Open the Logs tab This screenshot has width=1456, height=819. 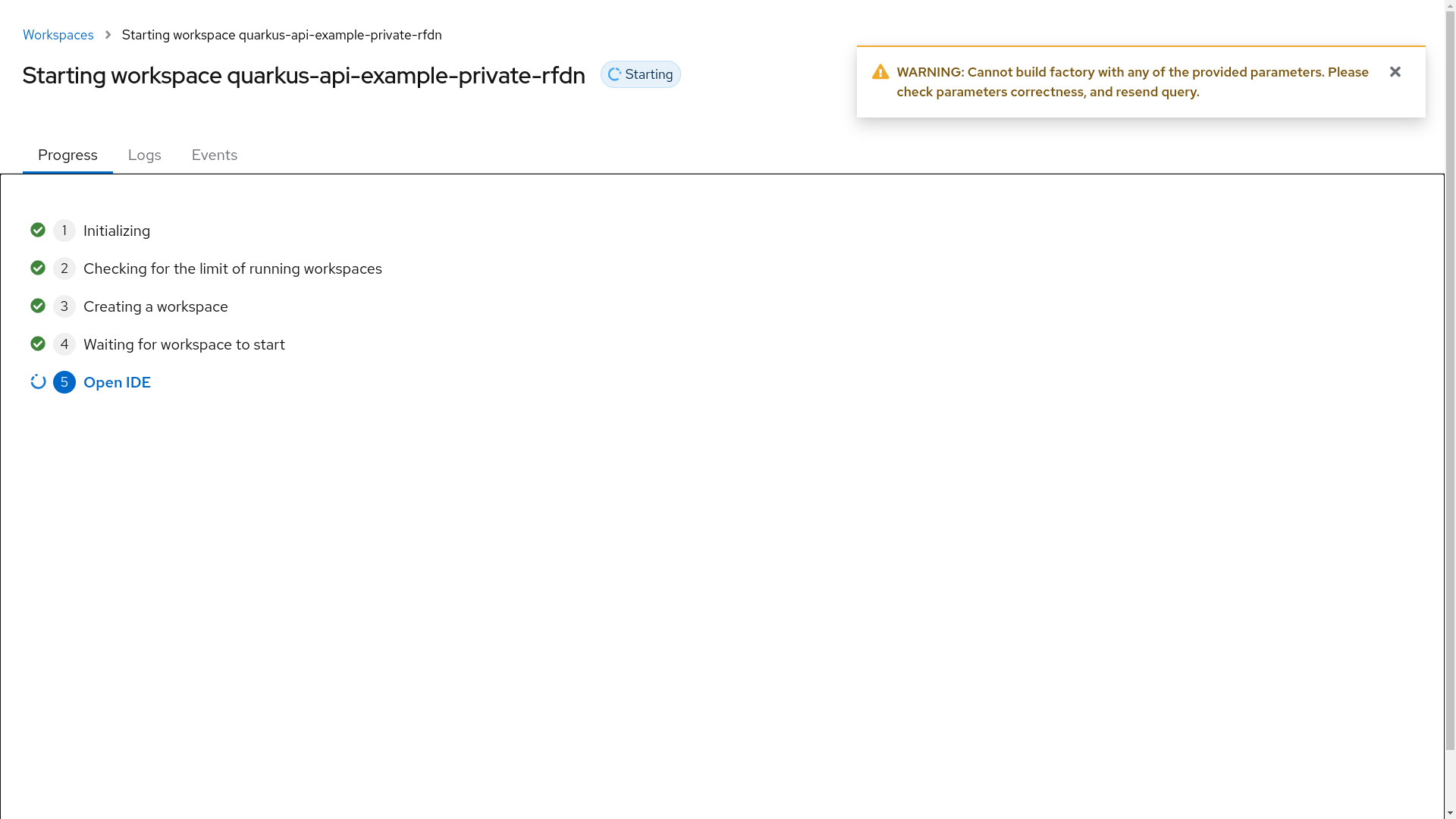[144, 155]
